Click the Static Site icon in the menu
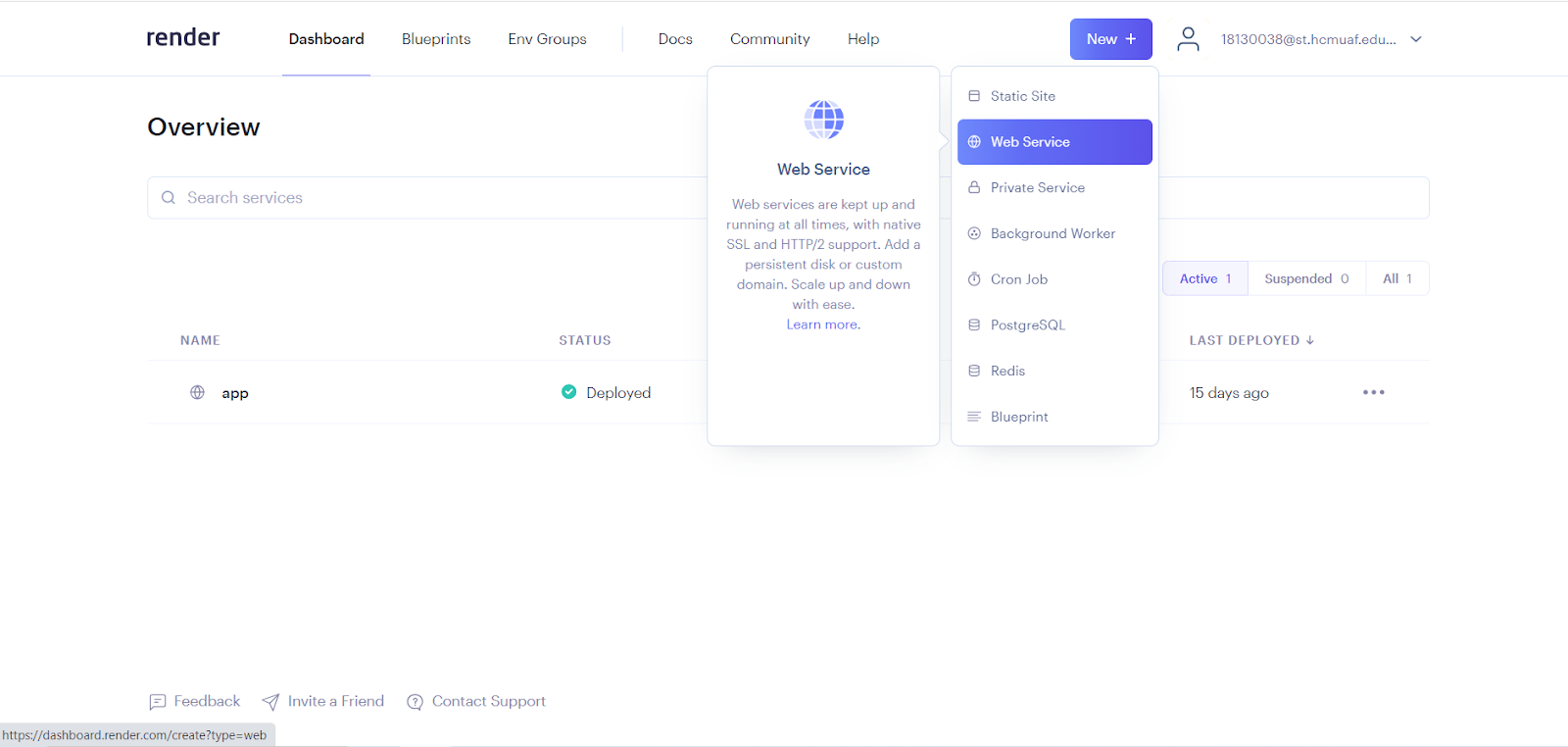1568x747 pixels. pos(974,96)
